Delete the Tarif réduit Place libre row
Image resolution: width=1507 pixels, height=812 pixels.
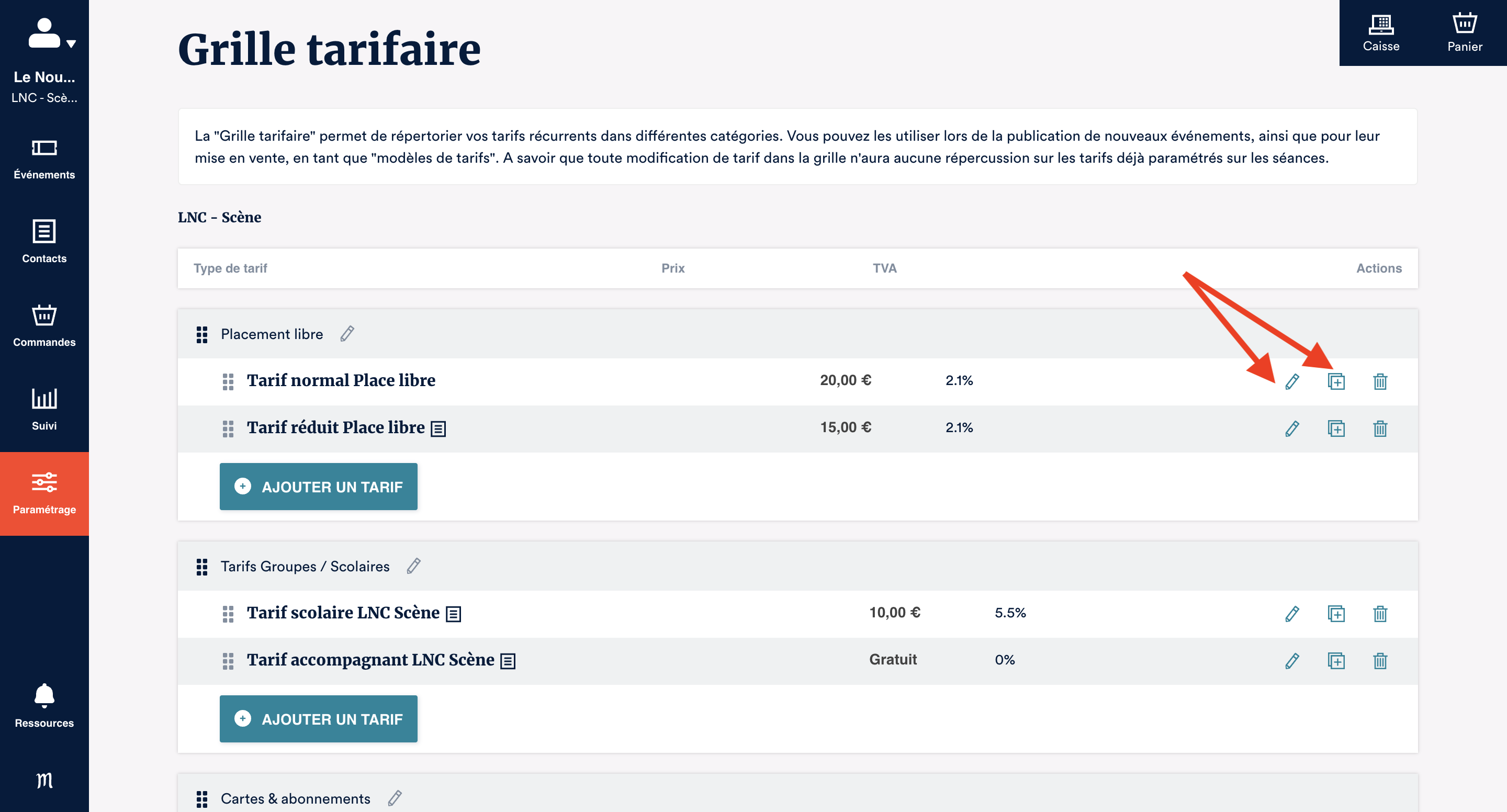click(1380, 429)
